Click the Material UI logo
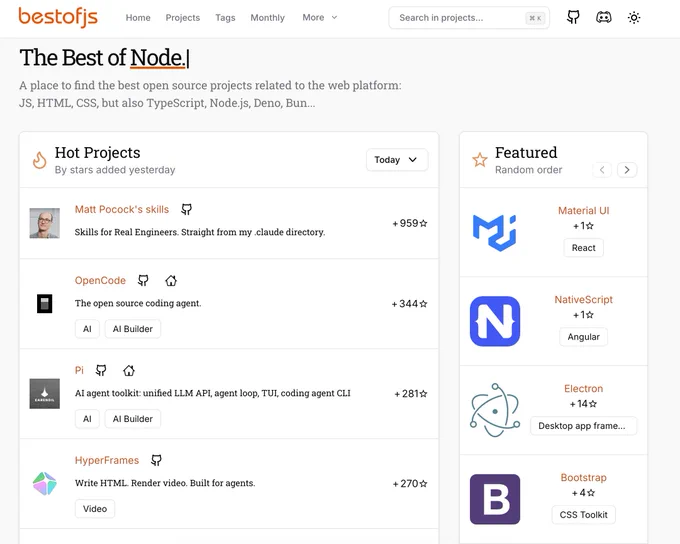 tap(494, 233)
